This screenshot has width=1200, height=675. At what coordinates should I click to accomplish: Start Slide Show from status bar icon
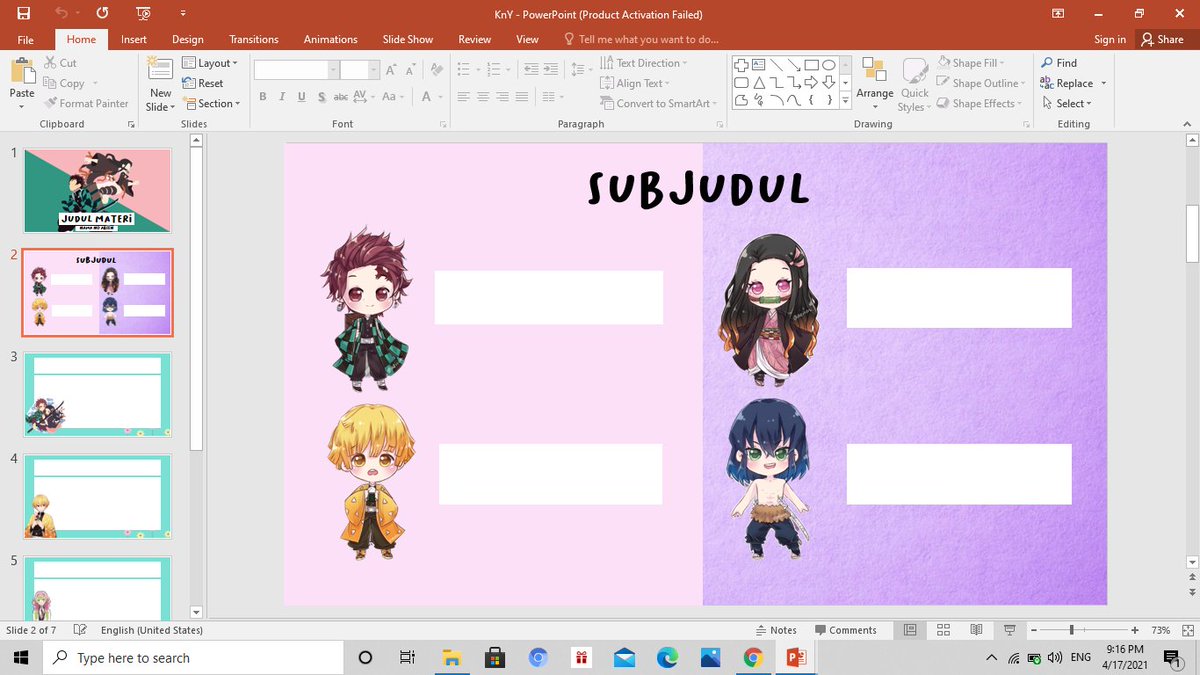tap(1010, 630)
